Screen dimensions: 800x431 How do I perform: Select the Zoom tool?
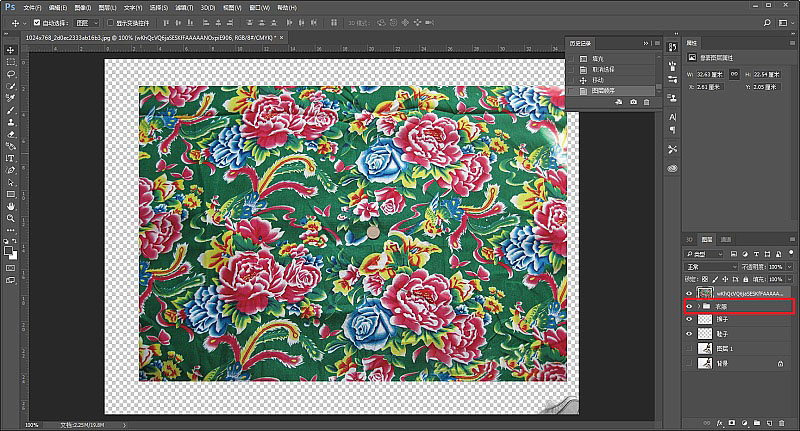coord(10,218)
